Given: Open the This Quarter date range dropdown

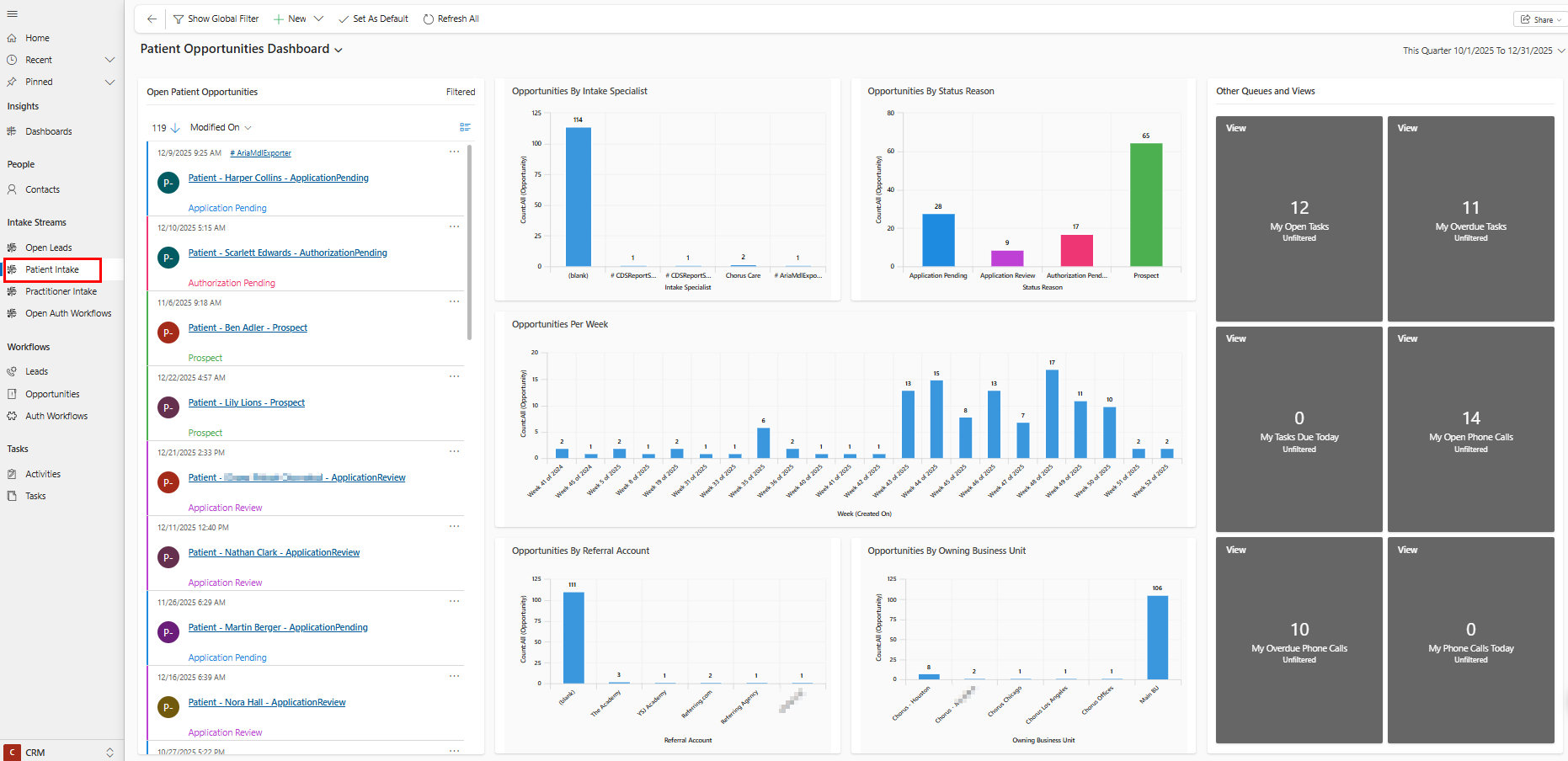Looking at the screenshot, I should (1560, 51).
